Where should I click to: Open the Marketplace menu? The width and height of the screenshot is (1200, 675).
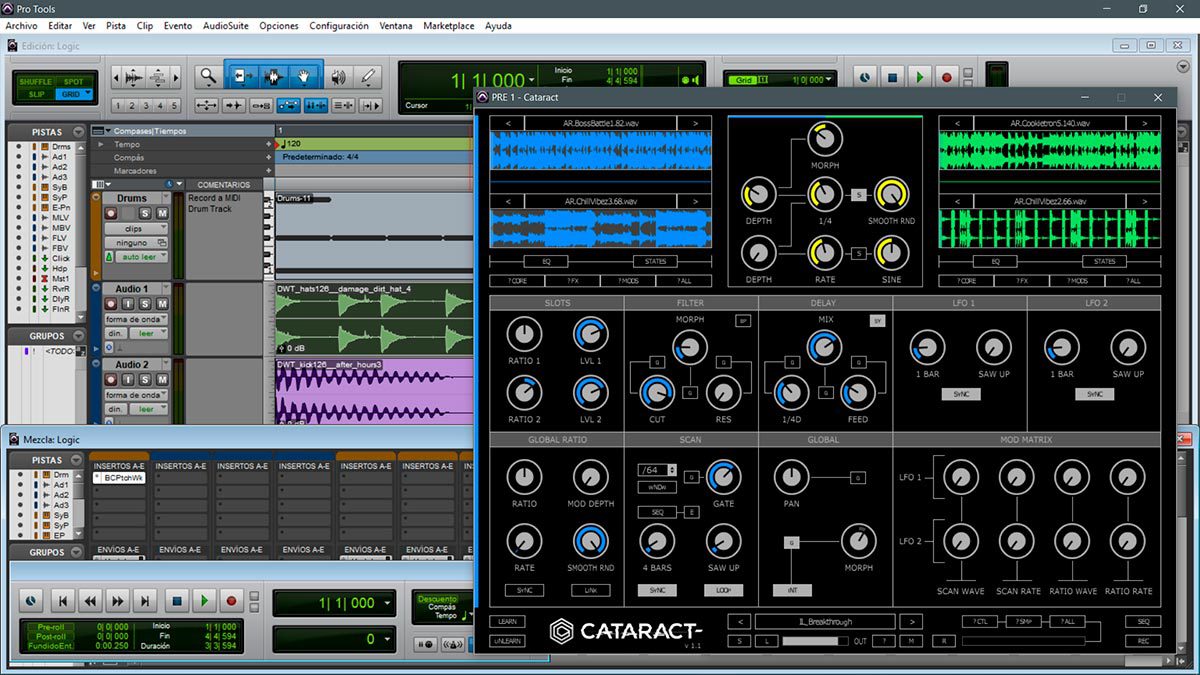pyautogui.click(x=448, y=25)
